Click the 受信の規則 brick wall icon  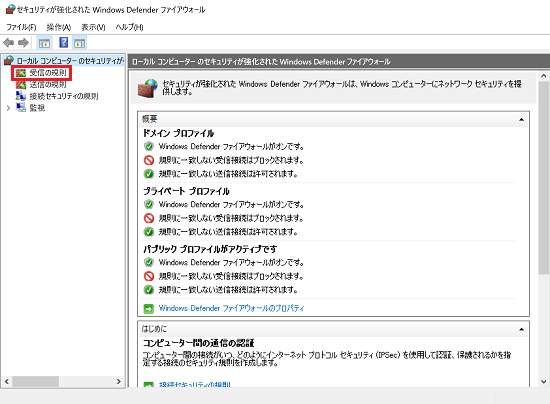click(21, 73)
